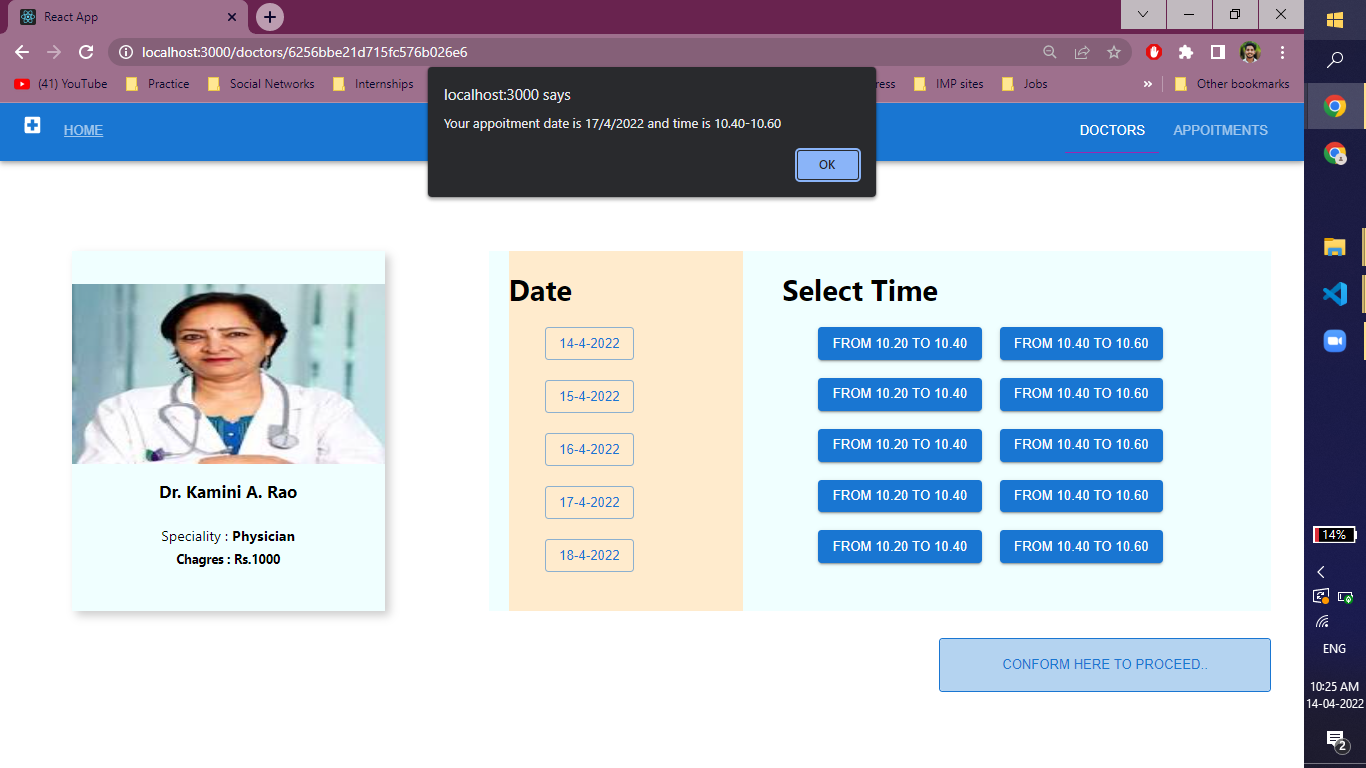Click the hospital plus icon in the navbar
The width and height of the screenshot is (1366, 768).
point(31,126)
